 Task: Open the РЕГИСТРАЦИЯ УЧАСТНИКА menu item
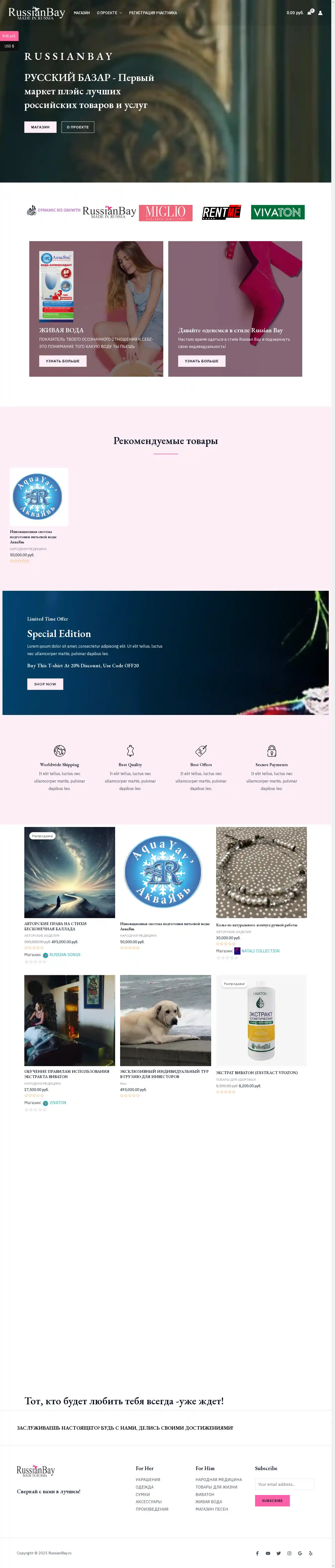(x=153, y=13)
